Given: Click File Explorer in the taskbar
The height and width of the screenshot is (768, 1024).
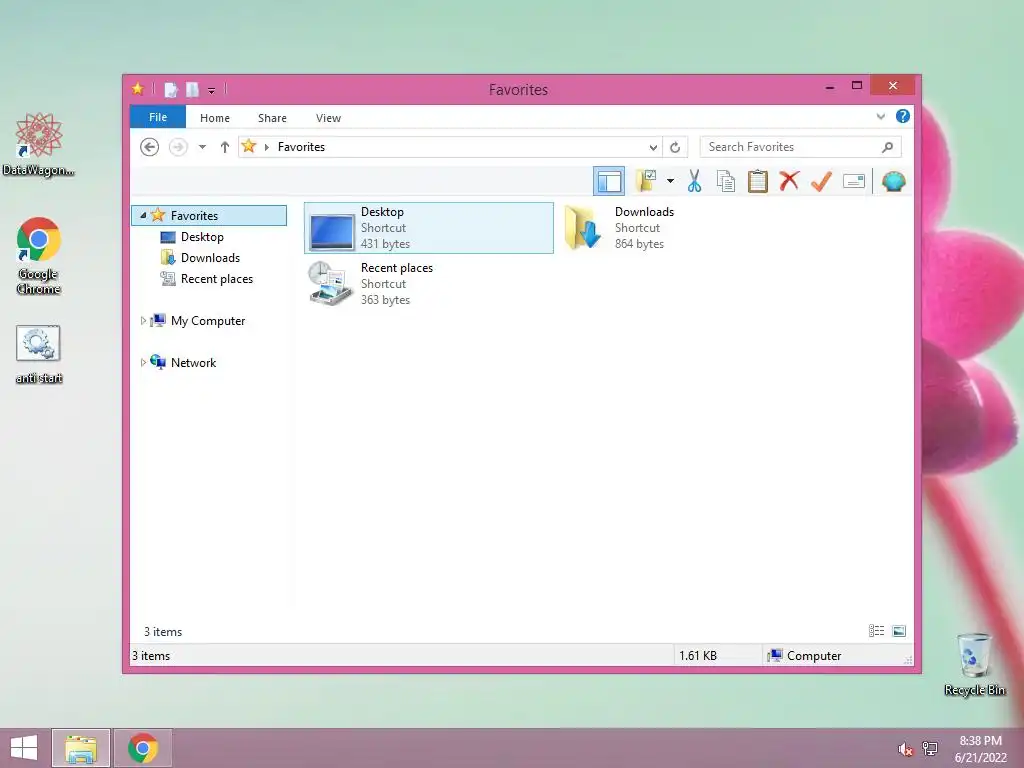Looking at the screenshot, I should coord(81,748).
